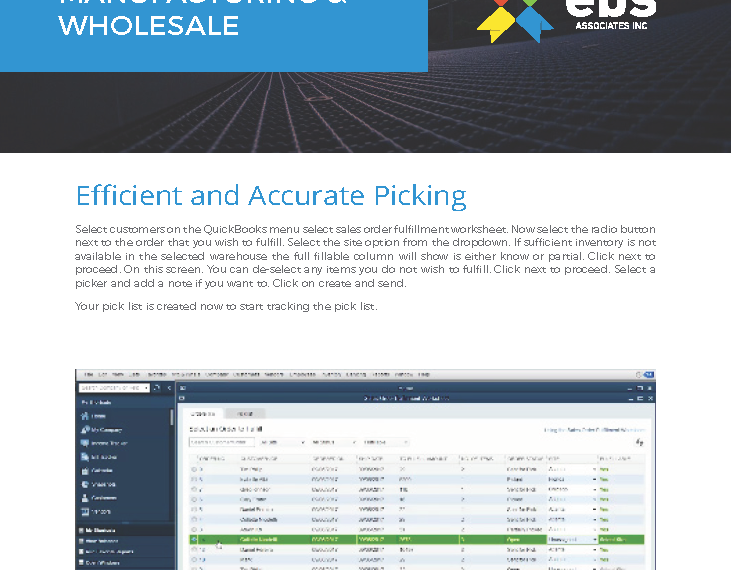Expand the site dropdown in the first row

click(594, 468)
